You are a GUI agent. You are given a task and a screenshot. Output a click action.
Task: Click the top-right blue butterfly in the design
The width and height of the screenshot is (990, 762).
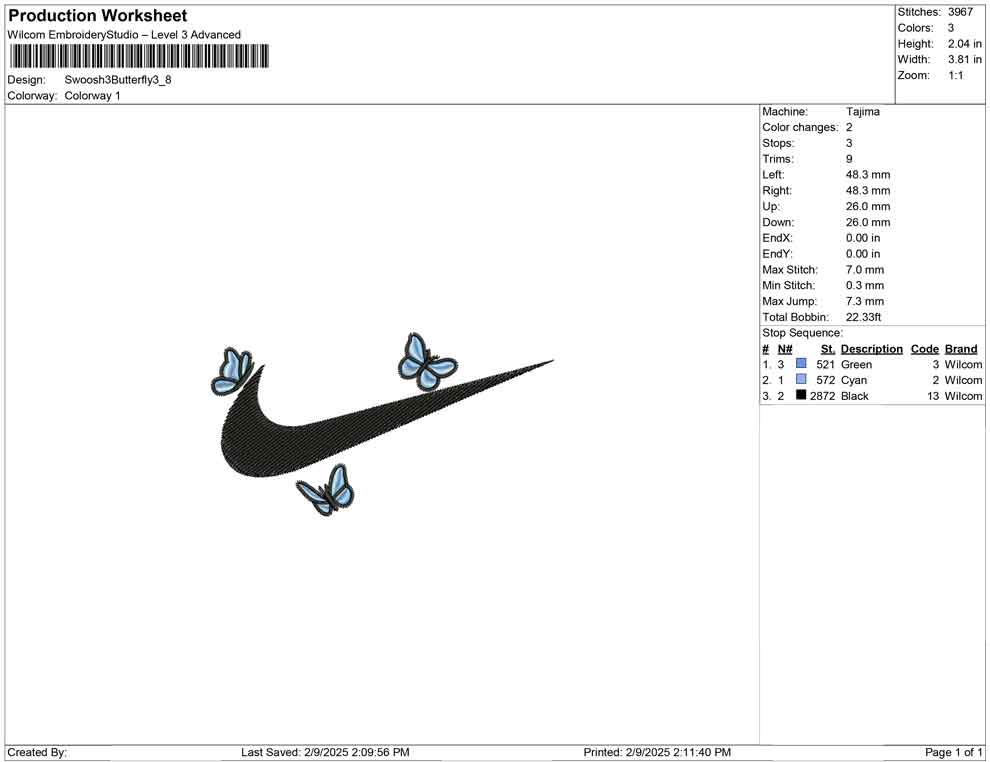click(427, 362)
